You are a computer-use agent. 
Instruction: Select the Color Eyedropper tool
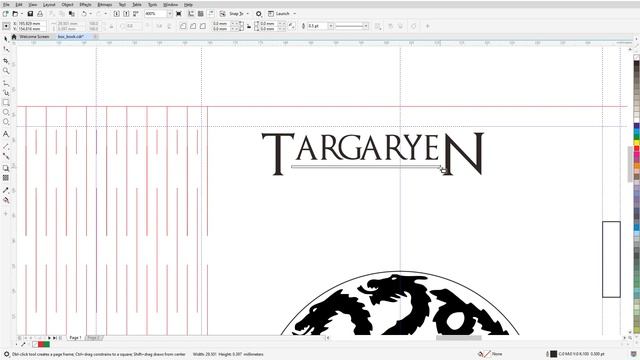coord(6,190)
